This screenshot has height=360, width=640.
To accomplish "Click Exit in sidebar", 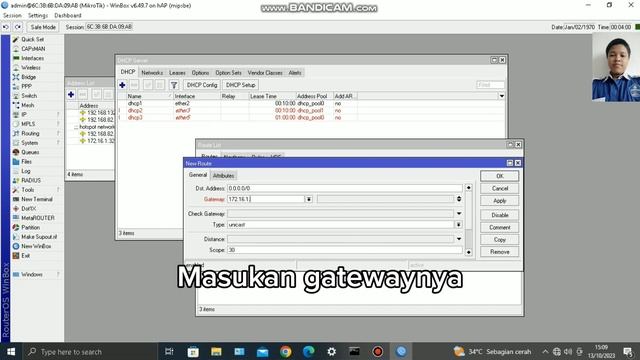I will 26,256.
